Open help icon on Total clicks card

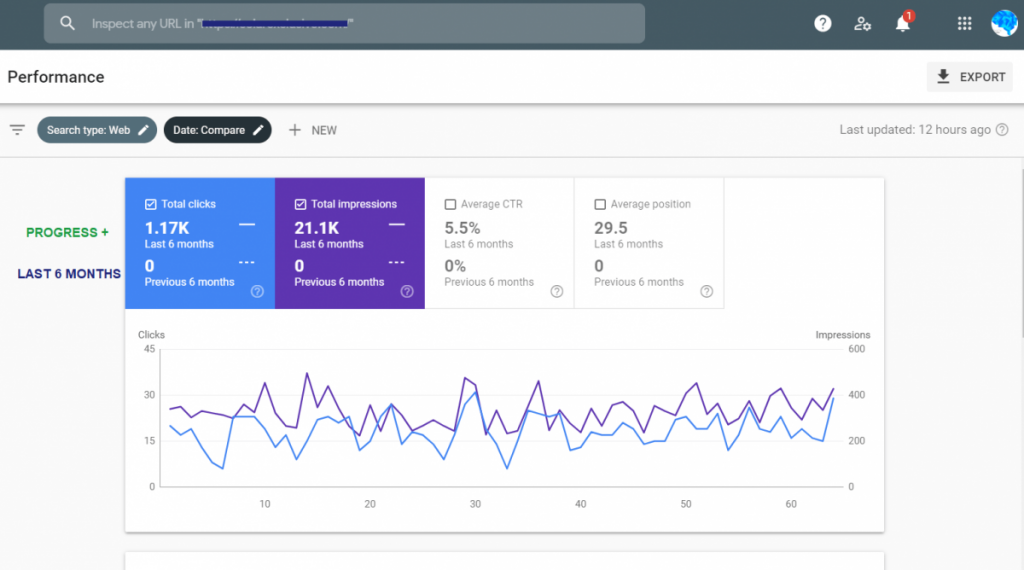257,291
